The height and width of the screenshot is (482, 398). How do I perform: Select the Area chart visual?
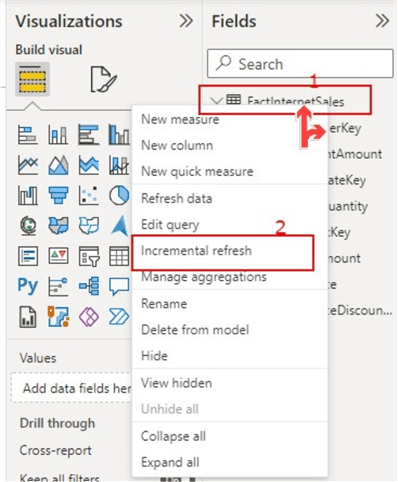(x=58, y=165)
